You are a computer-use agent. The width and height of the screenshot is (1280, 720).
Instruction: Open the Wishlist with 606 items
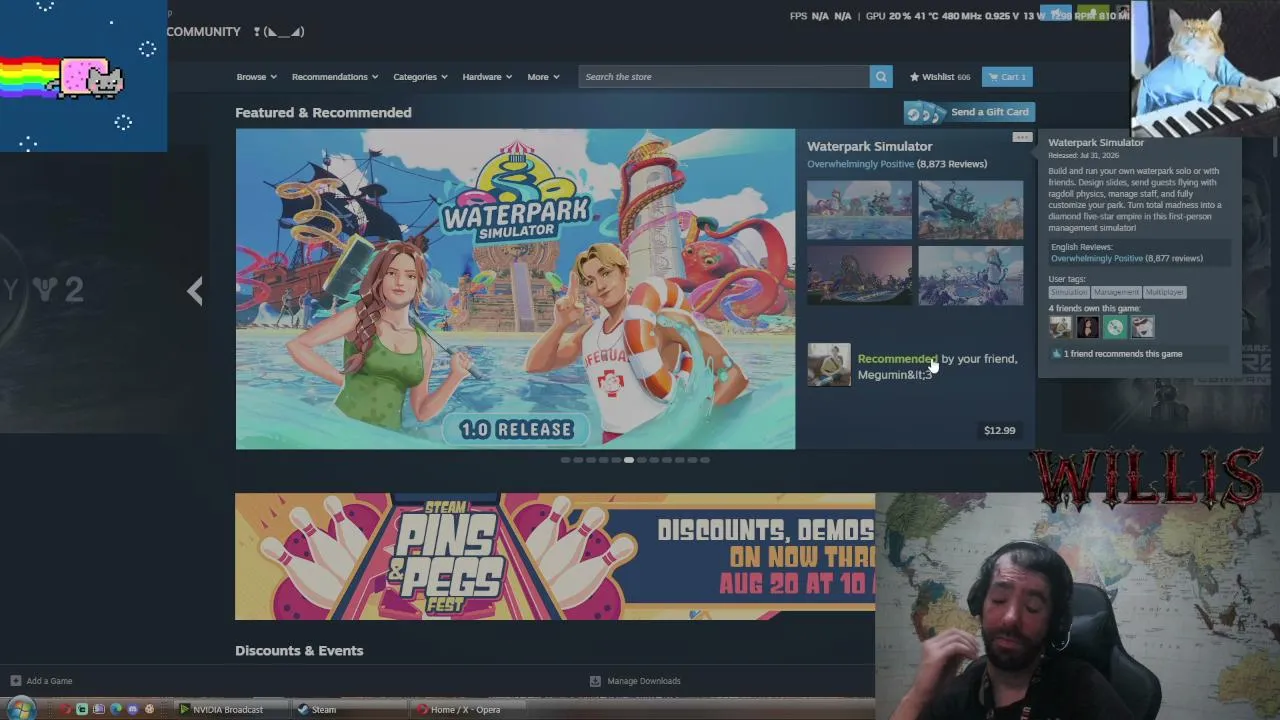[940, 77]
